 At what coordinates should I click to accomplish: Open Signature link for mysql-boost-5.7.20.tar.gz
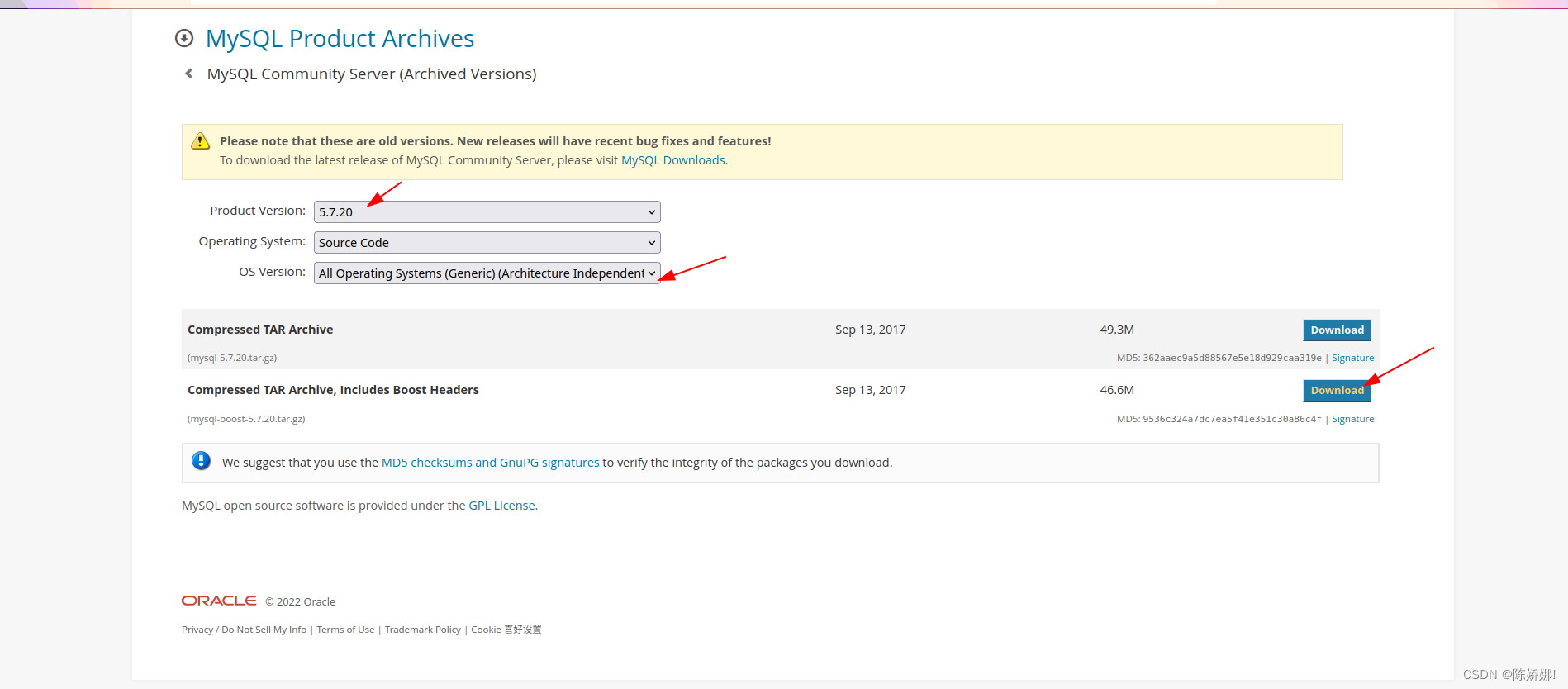coord(1352,419)
